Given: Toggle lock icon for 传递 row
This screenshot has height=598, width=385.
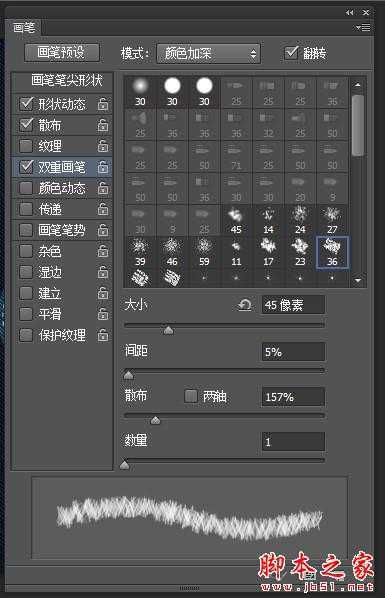Looking at the screenshot, I should point(103,209).
